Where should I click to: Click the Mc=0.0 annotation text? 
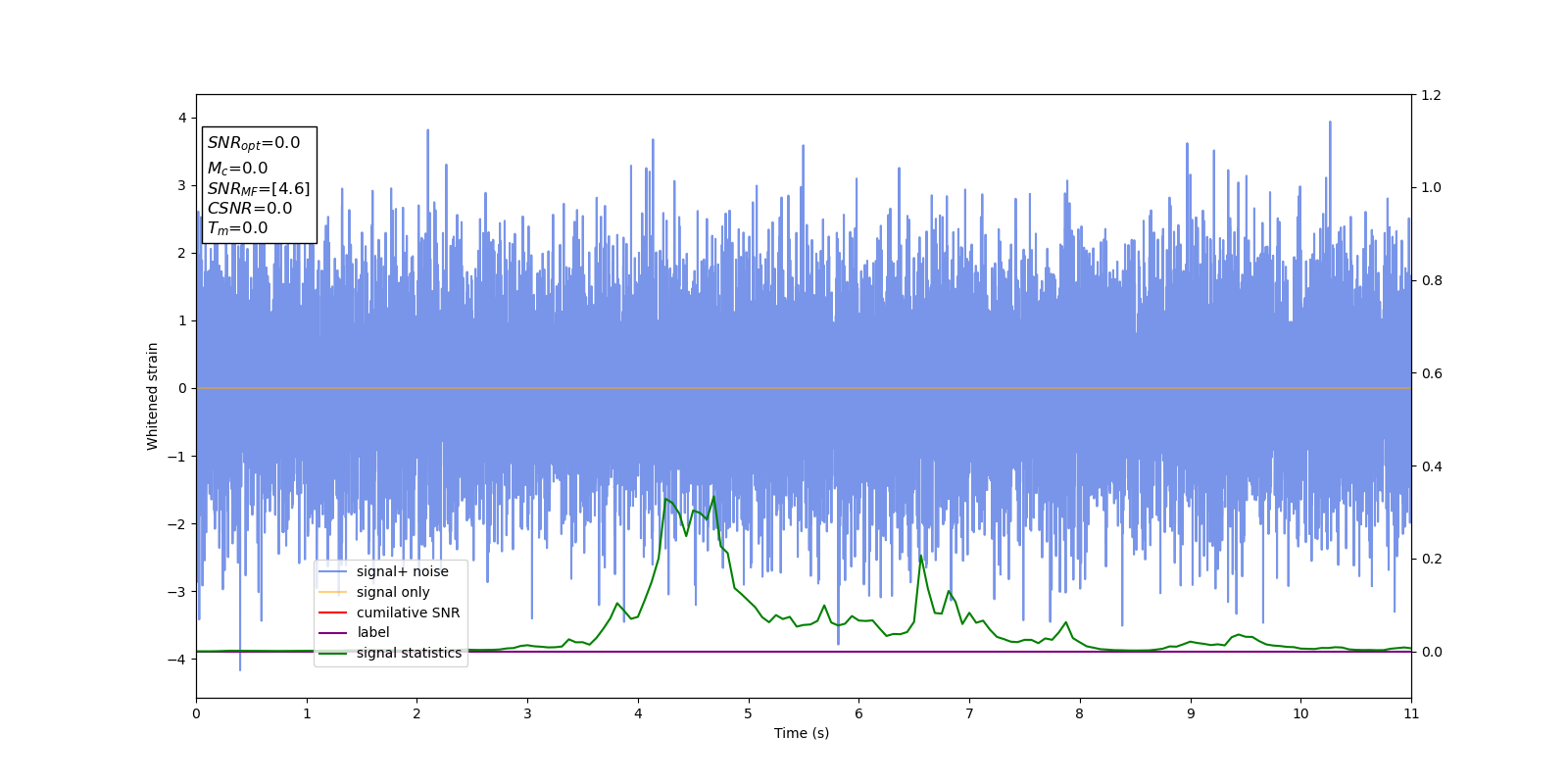click(237, 169)
